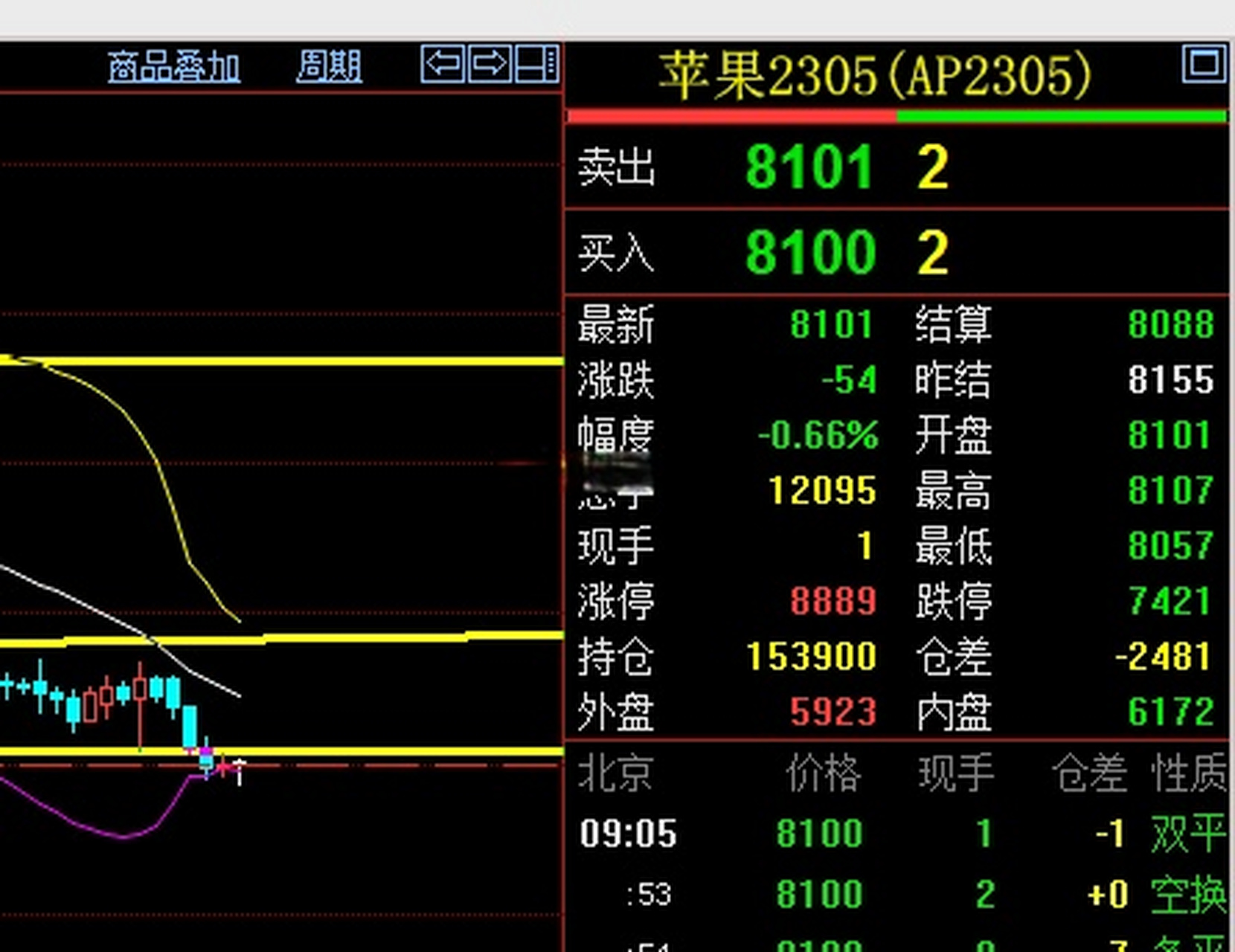
Task: Click the 价格 column header
Action: coord(824,773)
